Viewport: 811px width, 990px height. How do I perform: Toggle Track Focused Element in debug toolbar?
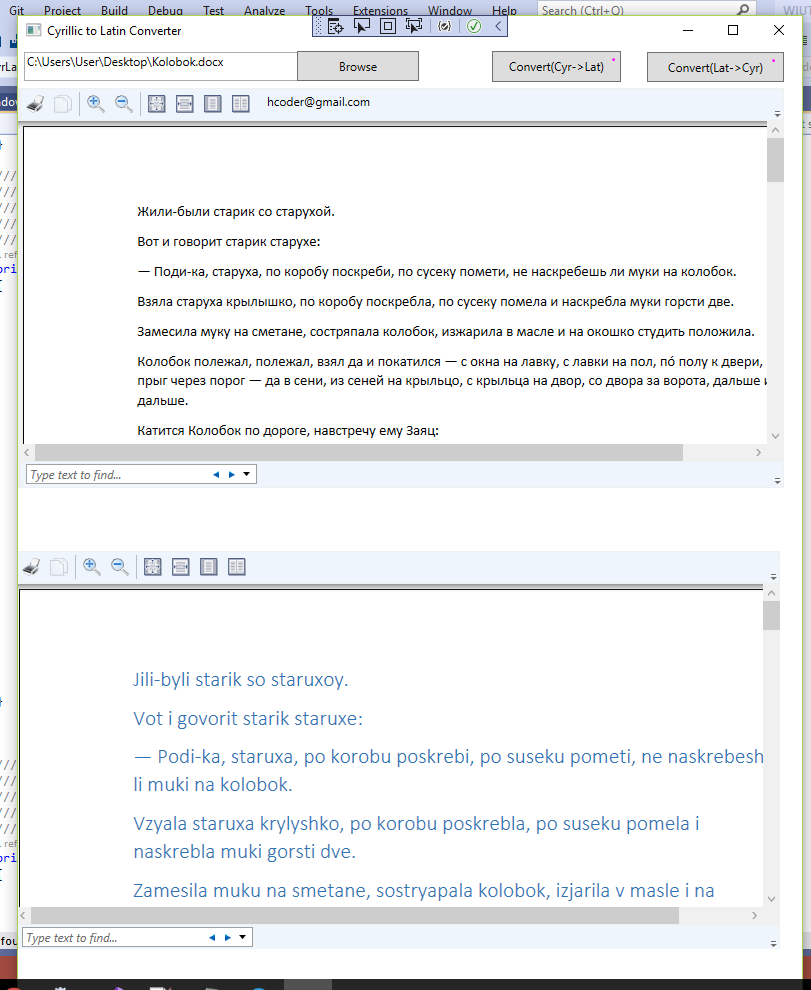(x=414, y=26)
